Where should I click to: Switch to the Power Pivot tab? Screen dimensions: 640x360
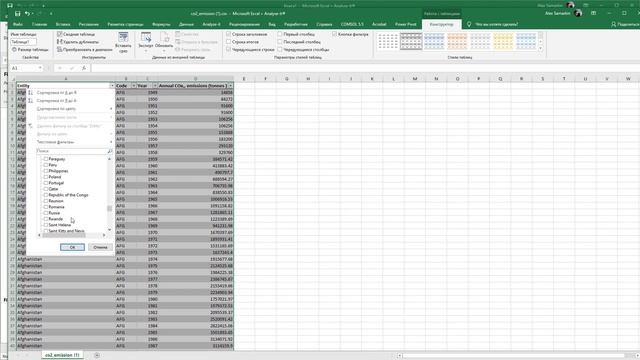coord(405,24)
